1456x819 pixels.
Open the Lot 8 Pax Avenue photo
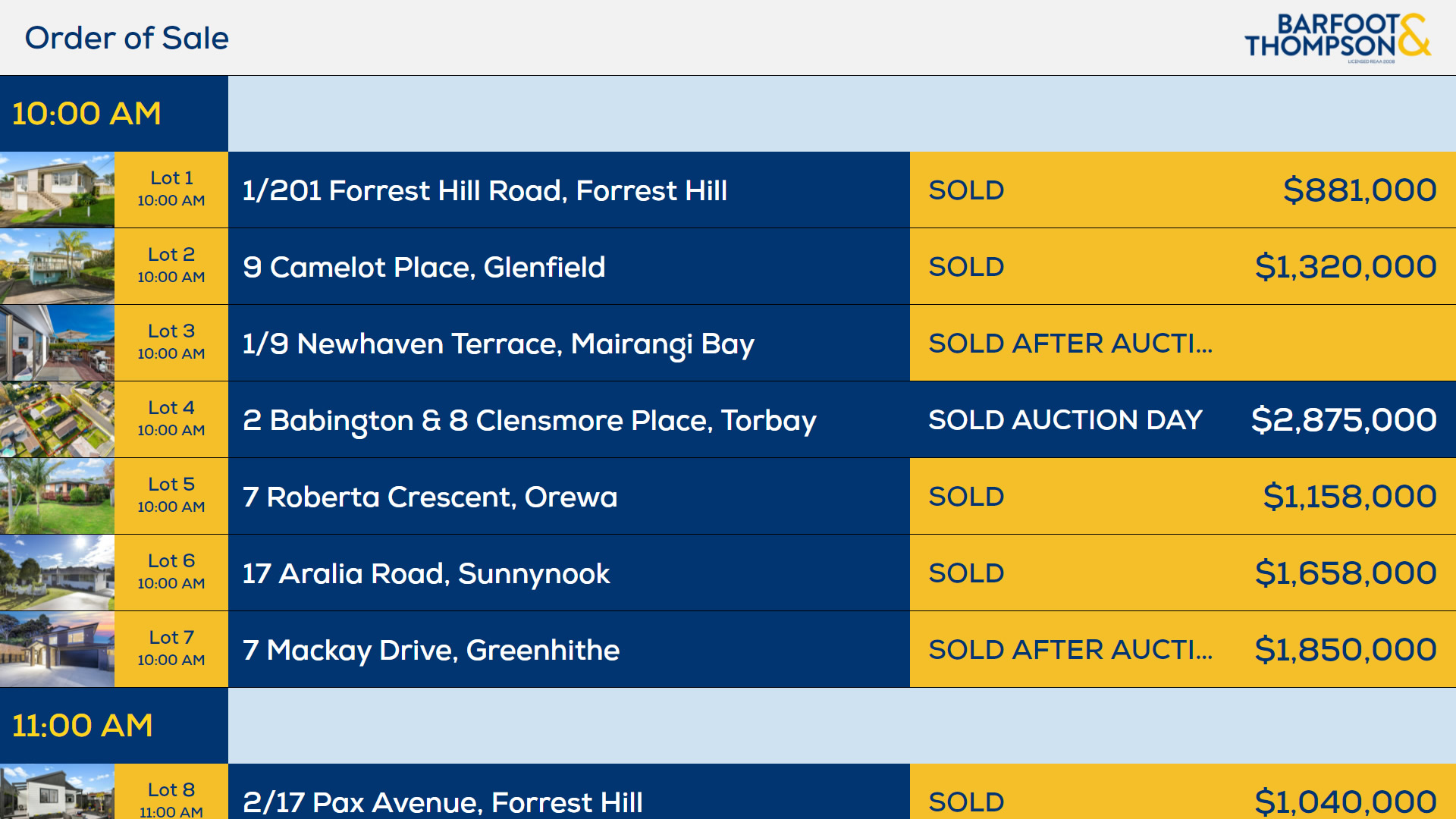pyautogui.click(x=57, y=792)
